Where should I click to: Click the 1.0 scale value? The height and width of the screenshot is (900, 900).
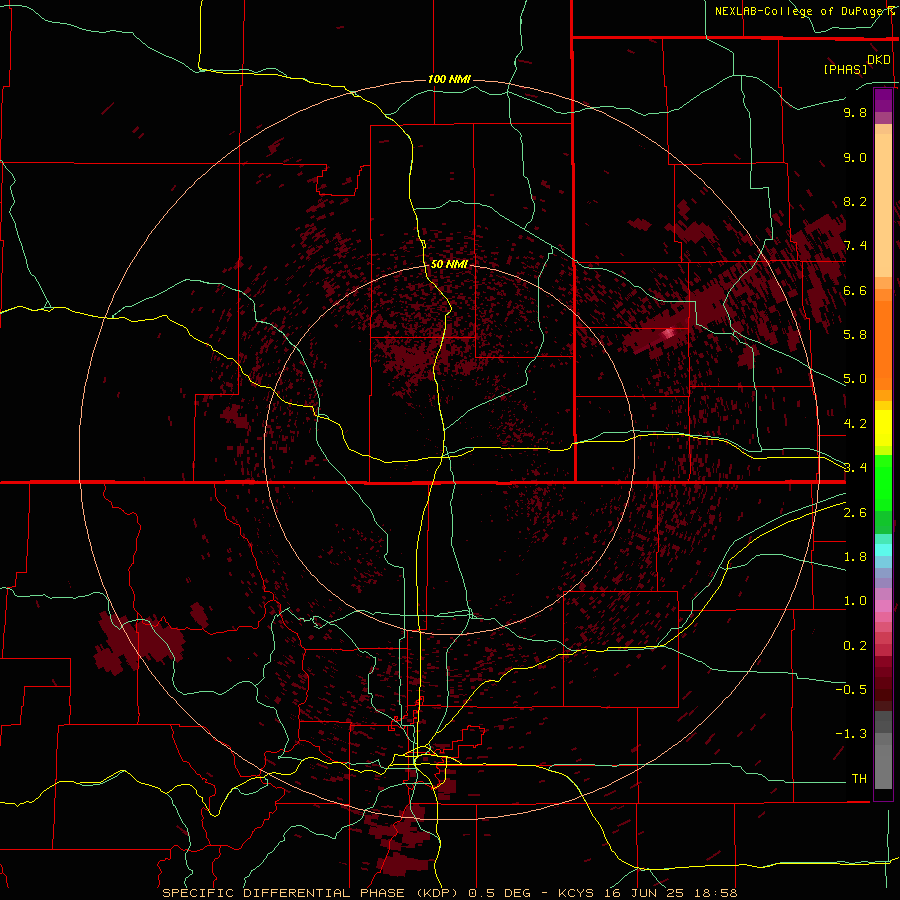(x=855, y=601)
